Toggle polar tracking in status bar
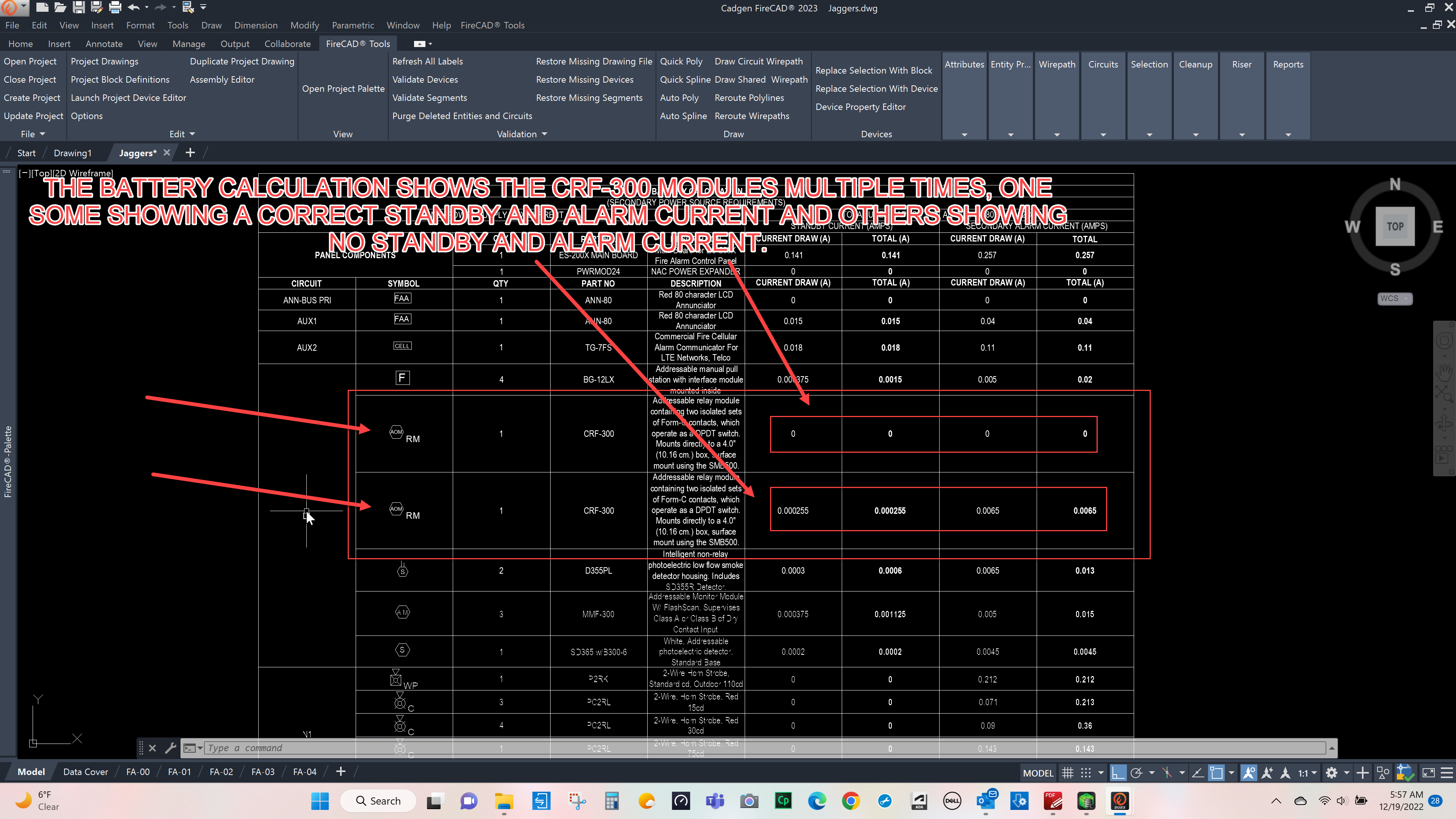Image resolution: width=1456 pixels, height=819 pixels. click(x=1137, y=773)
